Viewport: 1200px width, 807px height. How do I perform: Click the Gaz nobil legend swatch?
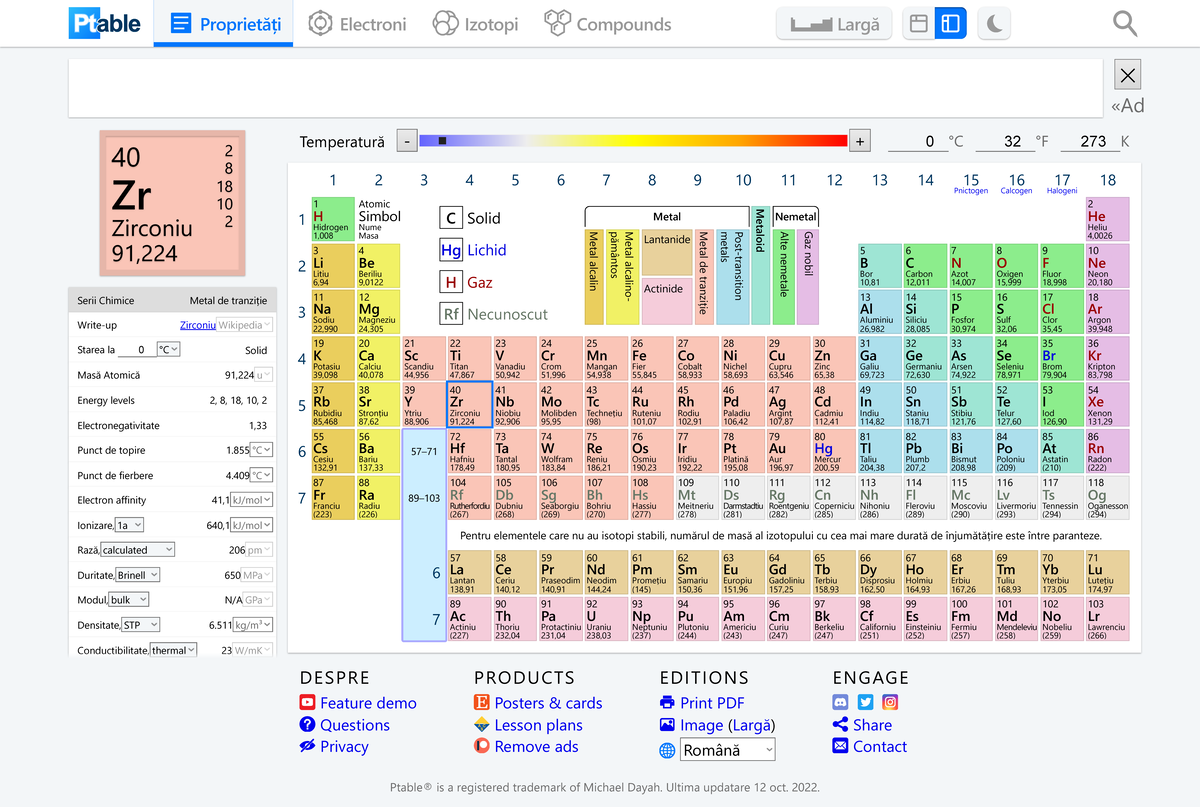(808, 277)
